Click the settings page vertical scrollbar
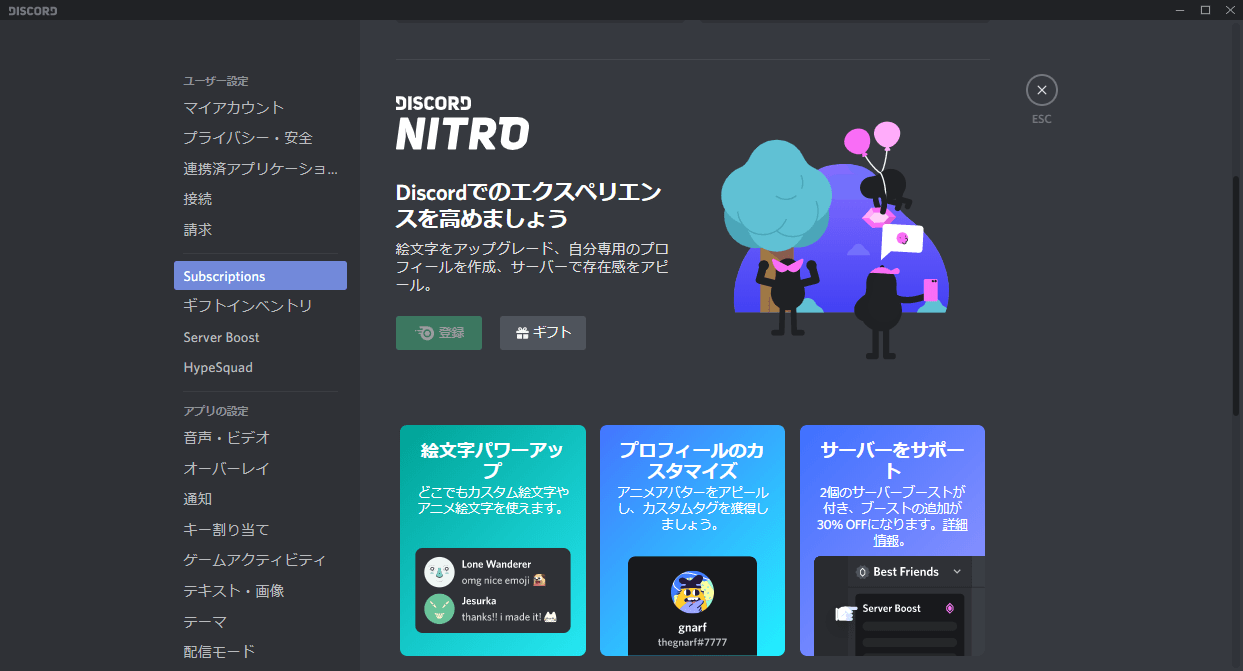The height and width of the screenshot is (671, 1243). pyautogui.click(x=1236, y=295)
